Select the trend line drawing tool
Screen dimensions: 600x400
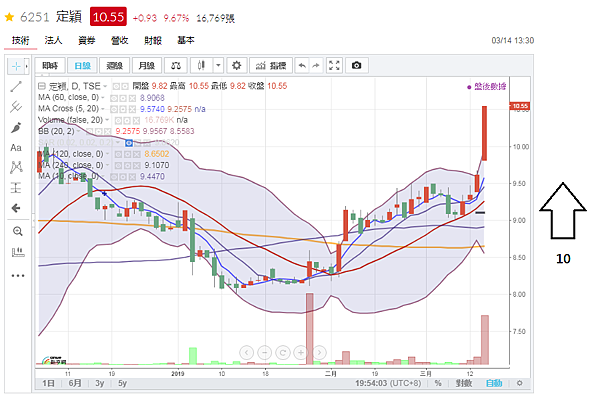click(16, 87)
